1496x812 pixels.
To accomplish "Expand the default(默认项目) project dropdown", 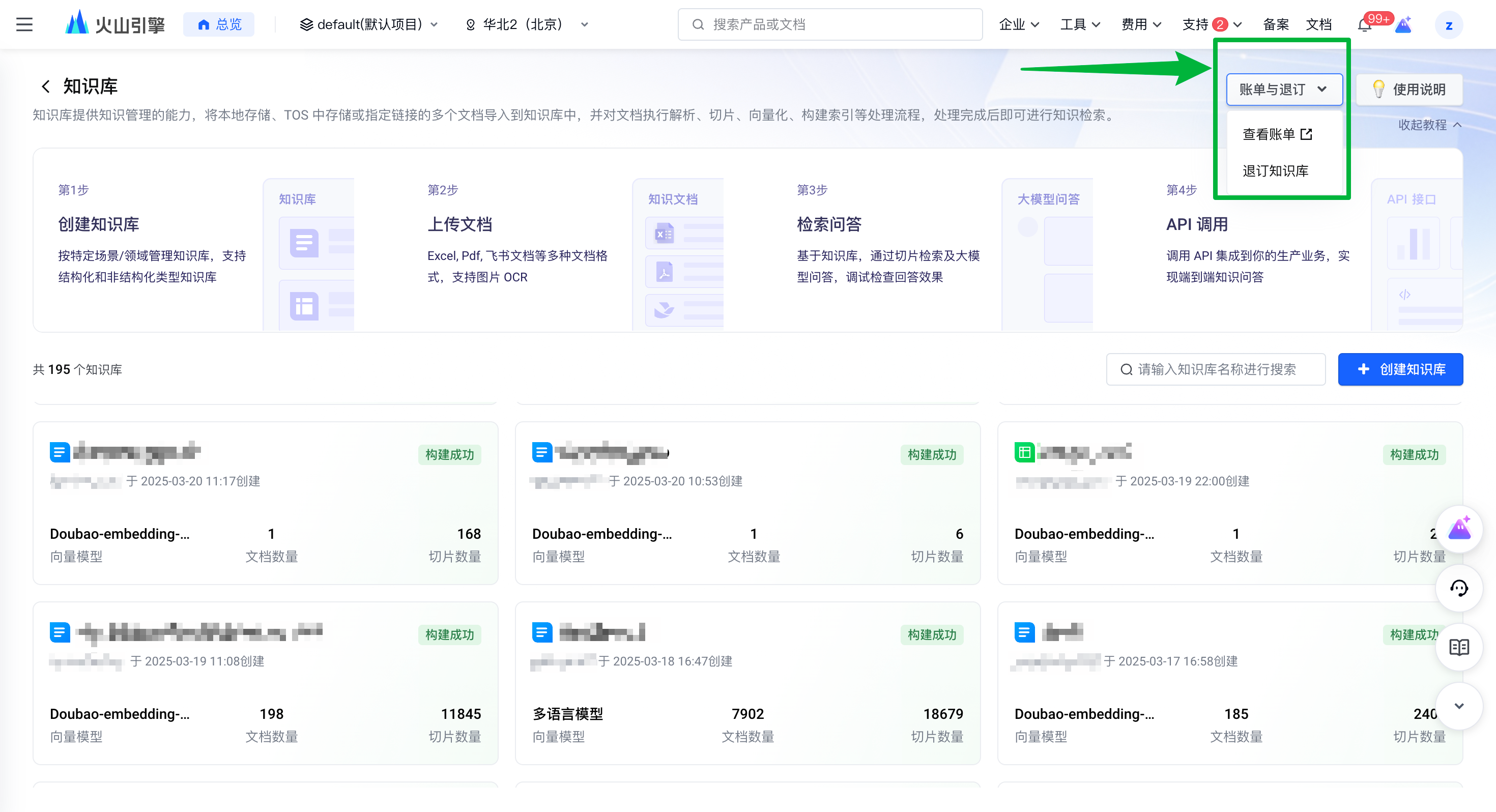I will 368,24.
